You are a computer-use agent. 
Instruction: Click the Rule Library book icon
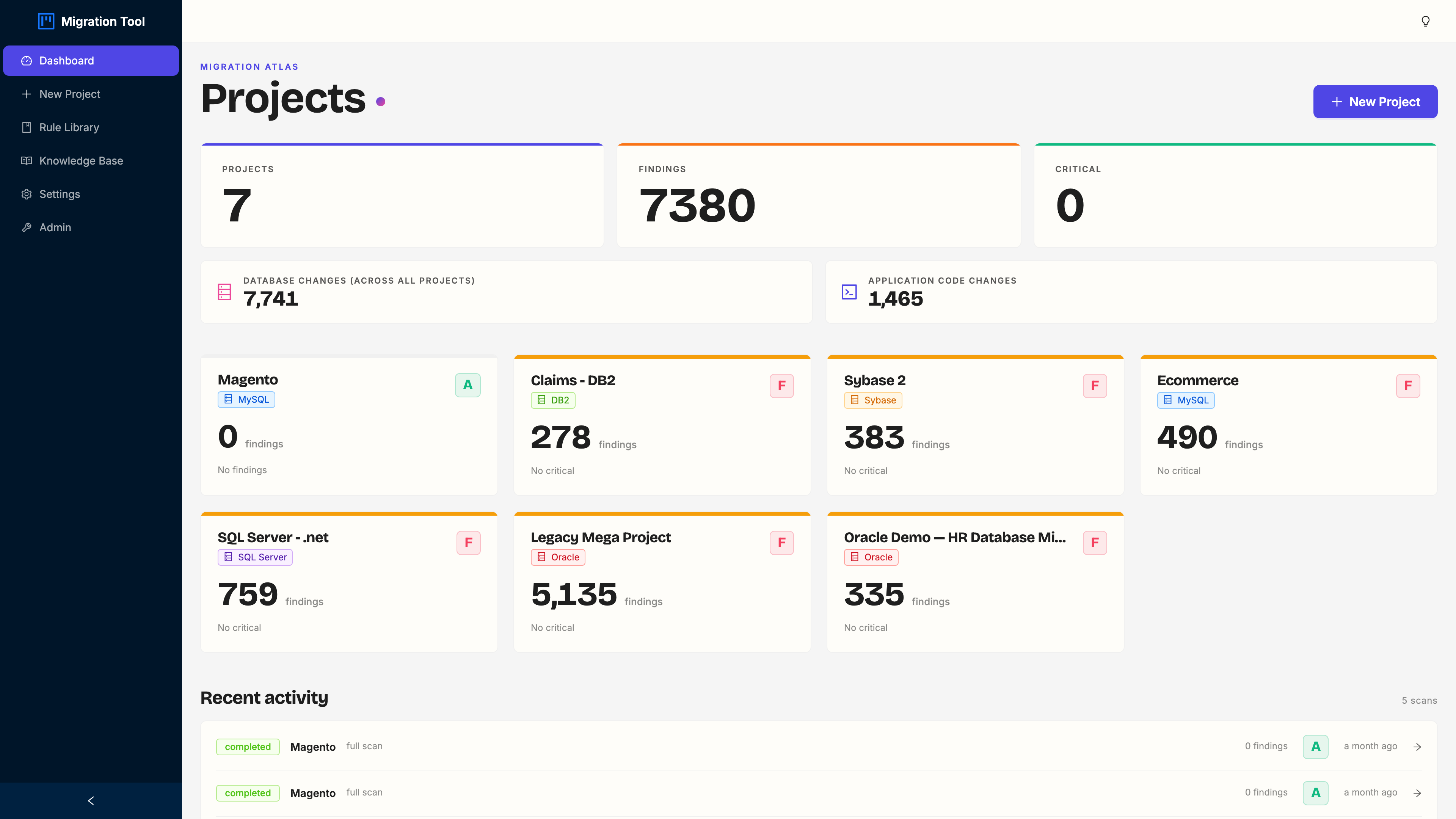27,127
